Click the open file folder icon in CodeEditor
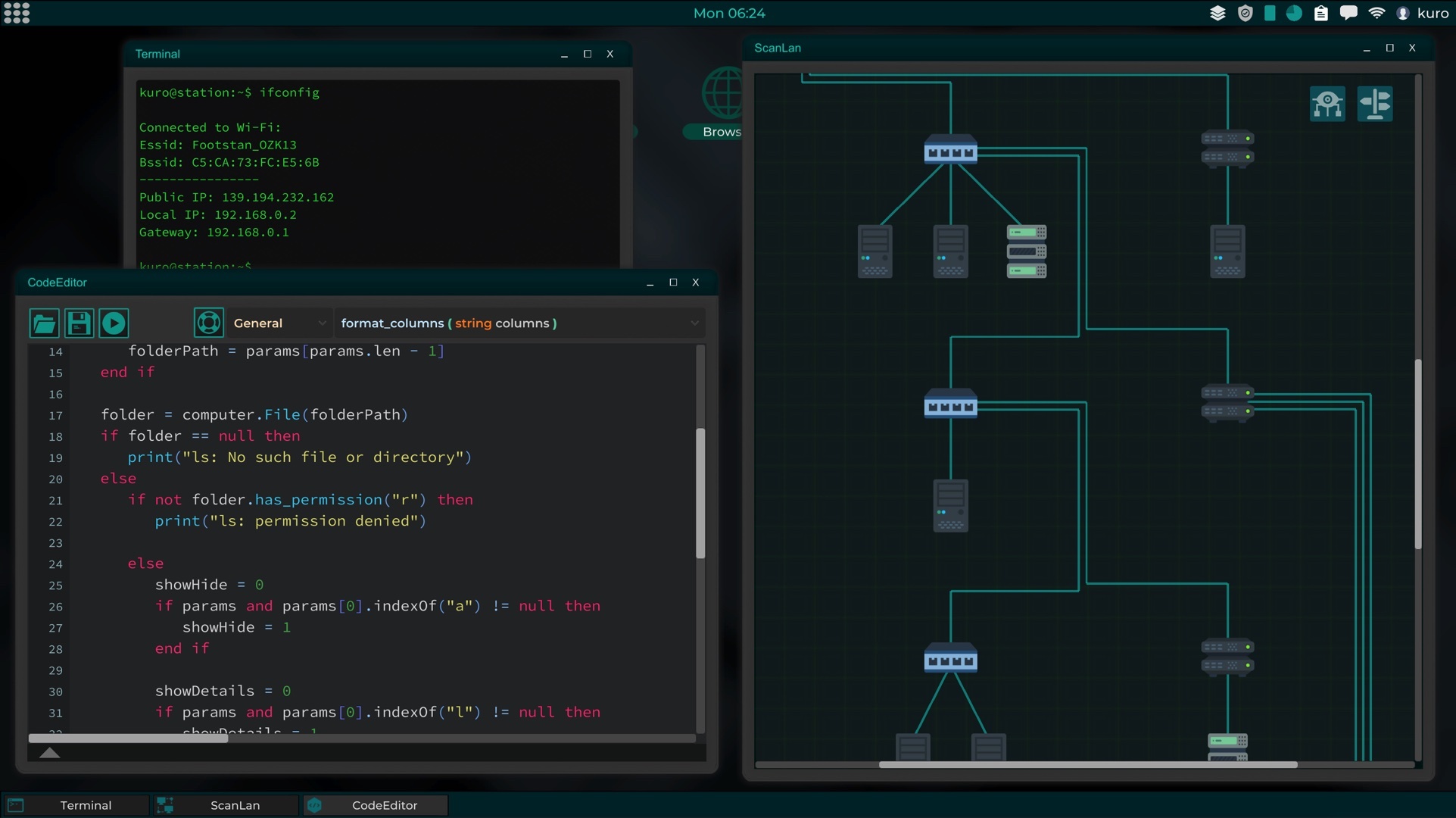 point(44,323)
